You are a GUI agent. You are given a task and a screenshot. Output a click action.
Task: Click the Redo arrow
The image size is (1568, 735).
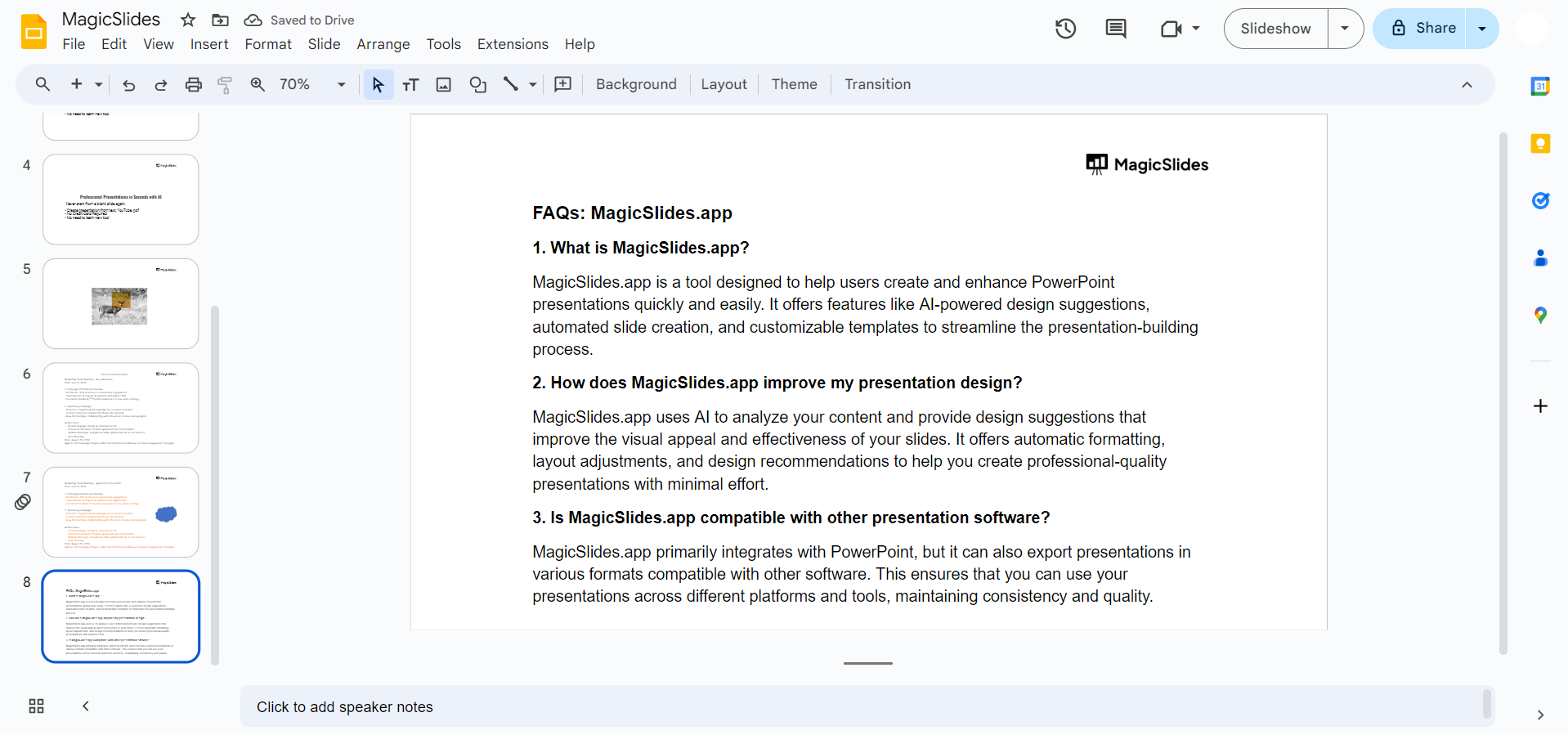click(161, 84)
